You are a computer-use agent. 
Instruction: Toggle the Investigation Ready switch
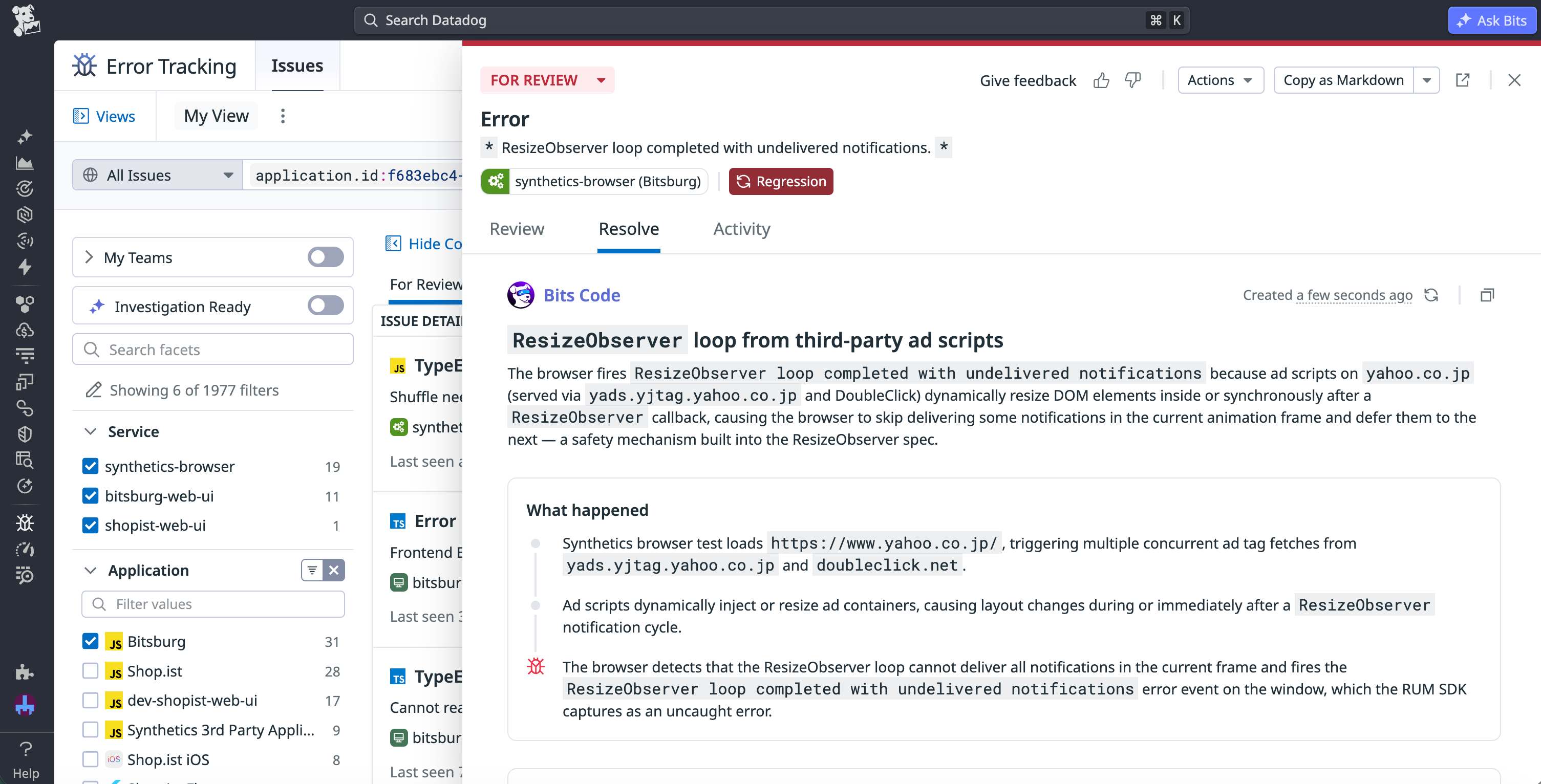coord(326,306)
